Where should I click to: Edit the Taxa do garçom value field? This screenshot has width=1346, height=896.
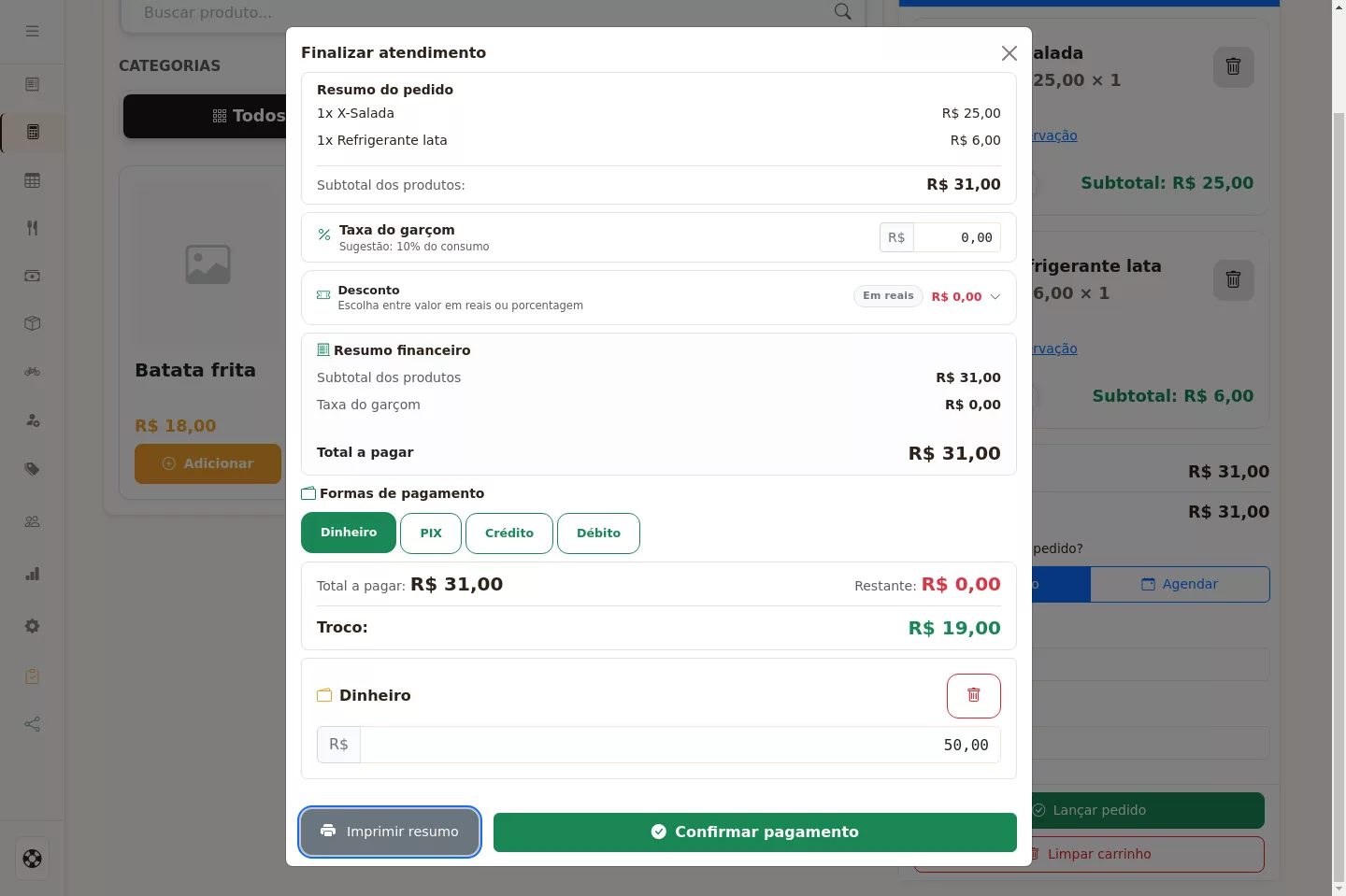coord(956,237)
